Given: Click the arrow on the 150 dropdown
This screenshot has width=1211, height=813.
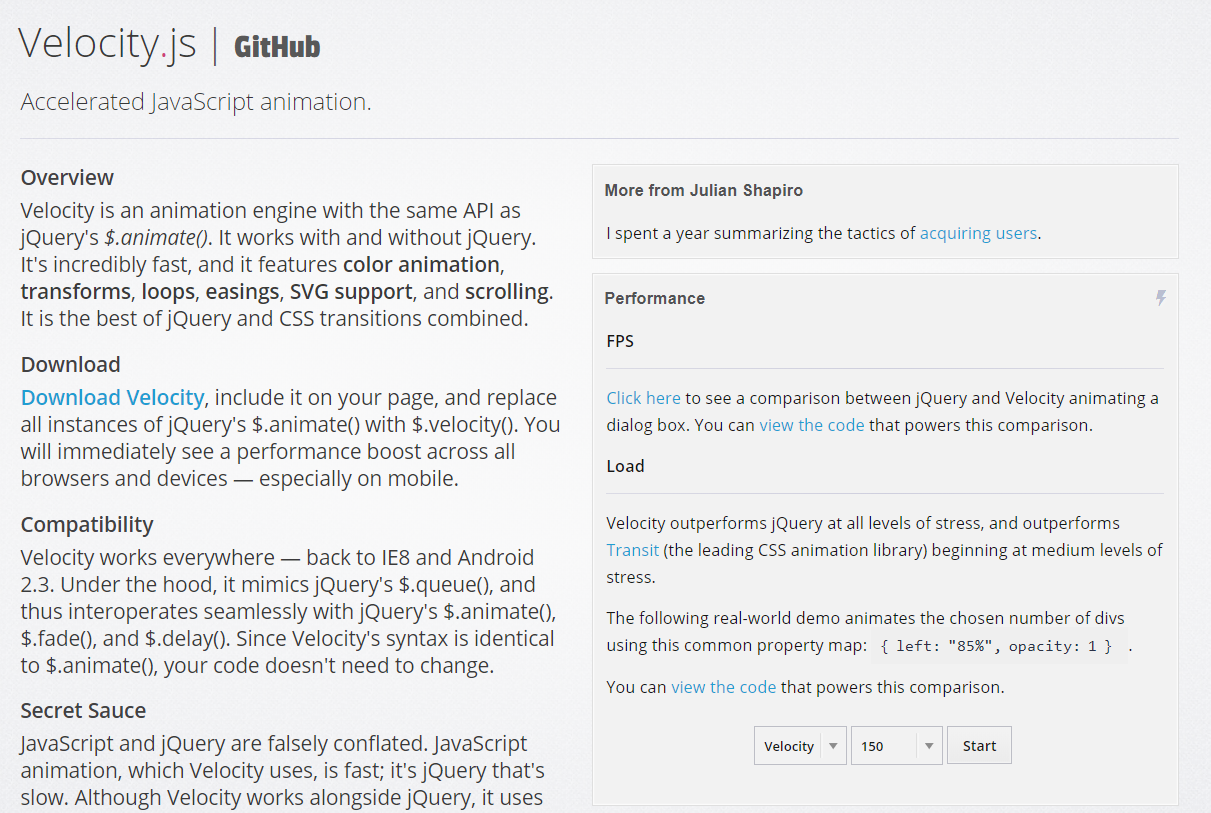Looking at the screenshot, I should [x=929, y=746].
